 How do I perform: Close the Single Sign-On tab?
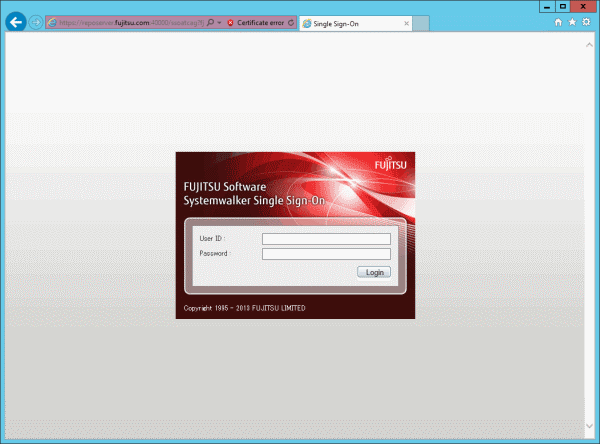tap(406, 24)
